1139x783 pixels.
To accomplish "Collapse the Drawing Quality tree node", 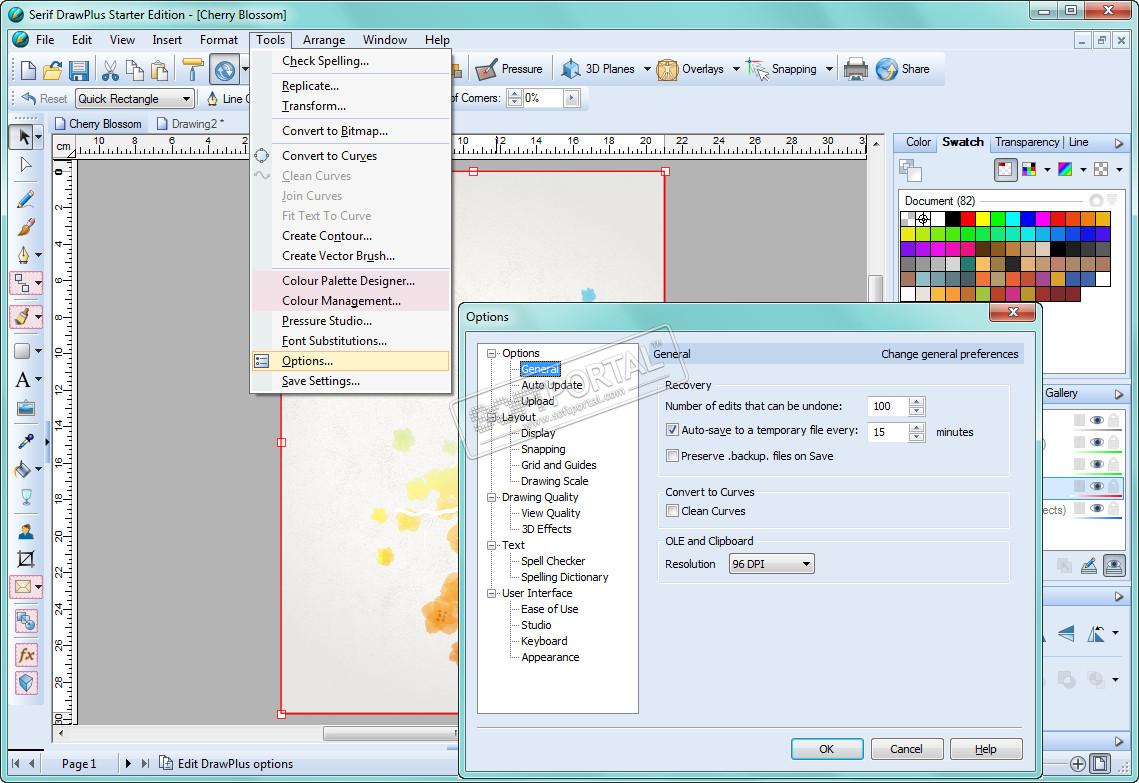I will (492, 497).
